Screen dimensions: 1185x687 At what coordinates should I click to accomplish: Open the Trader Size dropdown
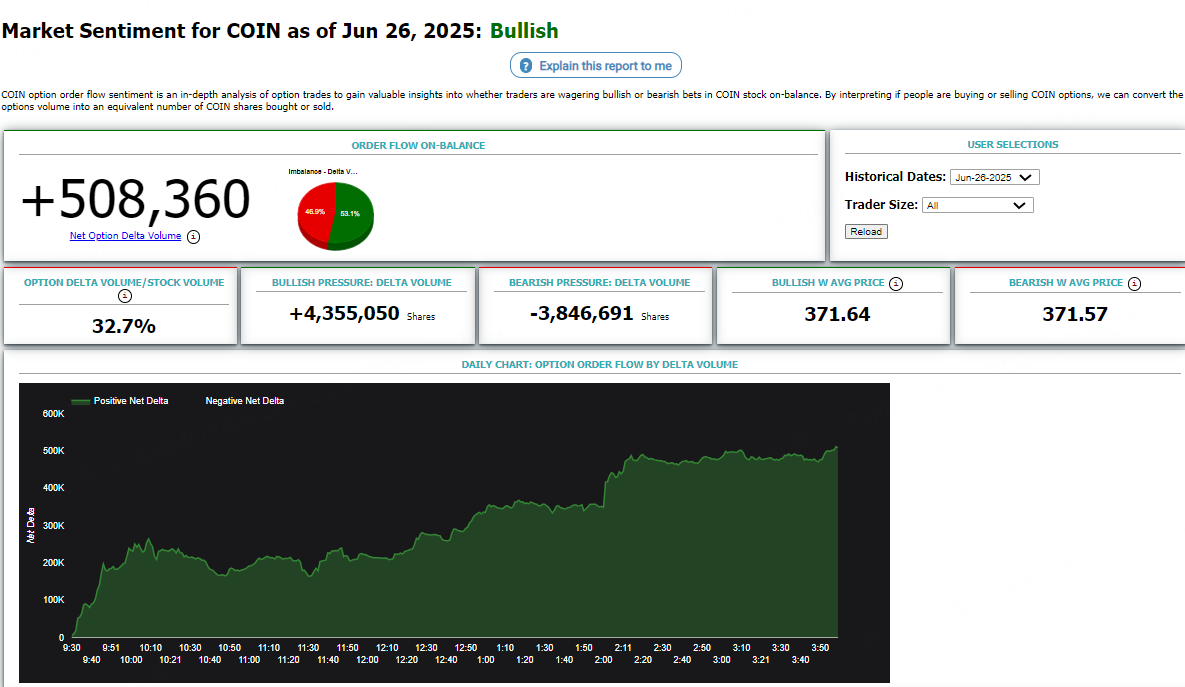pos(977,205)
